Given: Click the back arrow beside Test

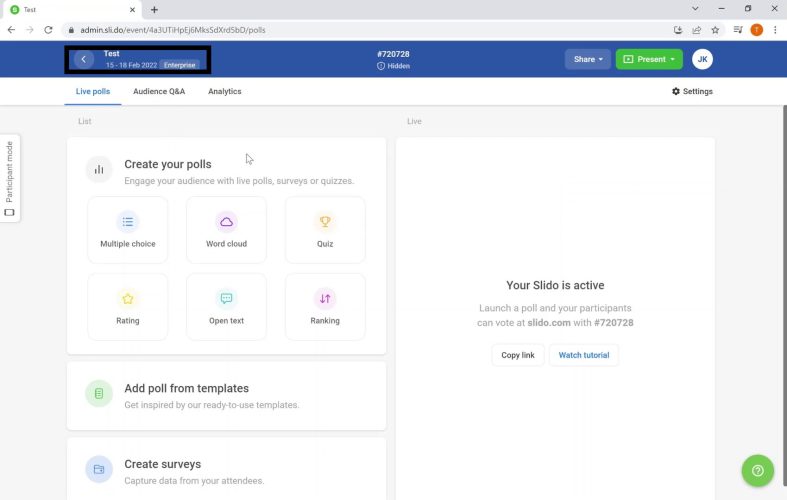Looking at the screenshot, I should (84, 60).
